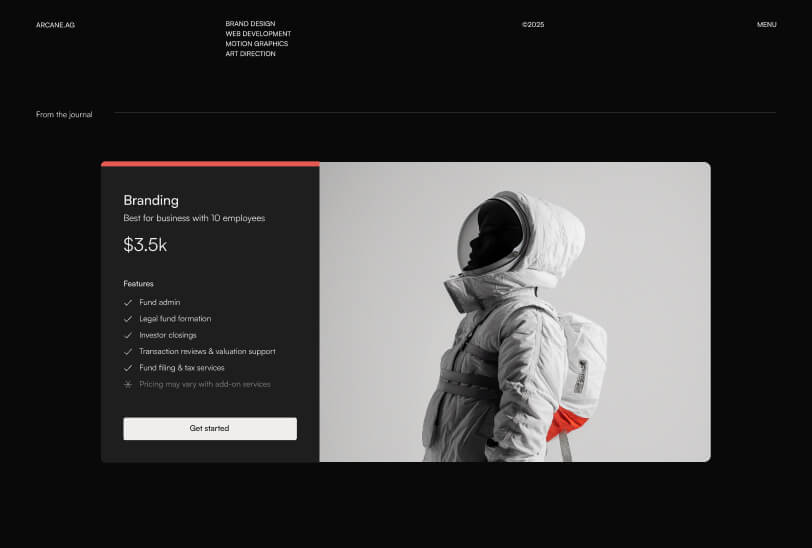Open the MENU in the header
Image resolution: width=812 pixels, height=548 pixels.
point(766,25)
